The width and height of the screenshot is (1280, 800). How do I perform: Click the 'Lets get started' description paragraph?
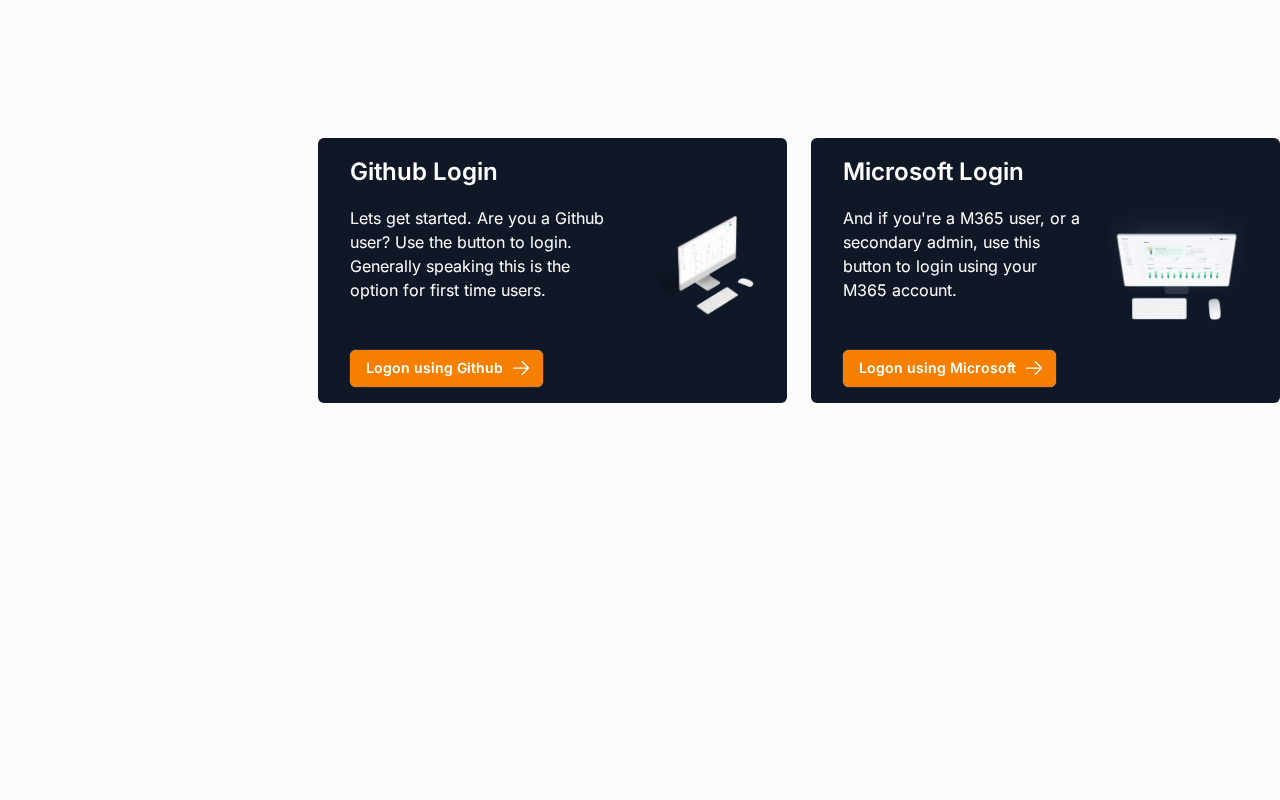click(477, 254)
